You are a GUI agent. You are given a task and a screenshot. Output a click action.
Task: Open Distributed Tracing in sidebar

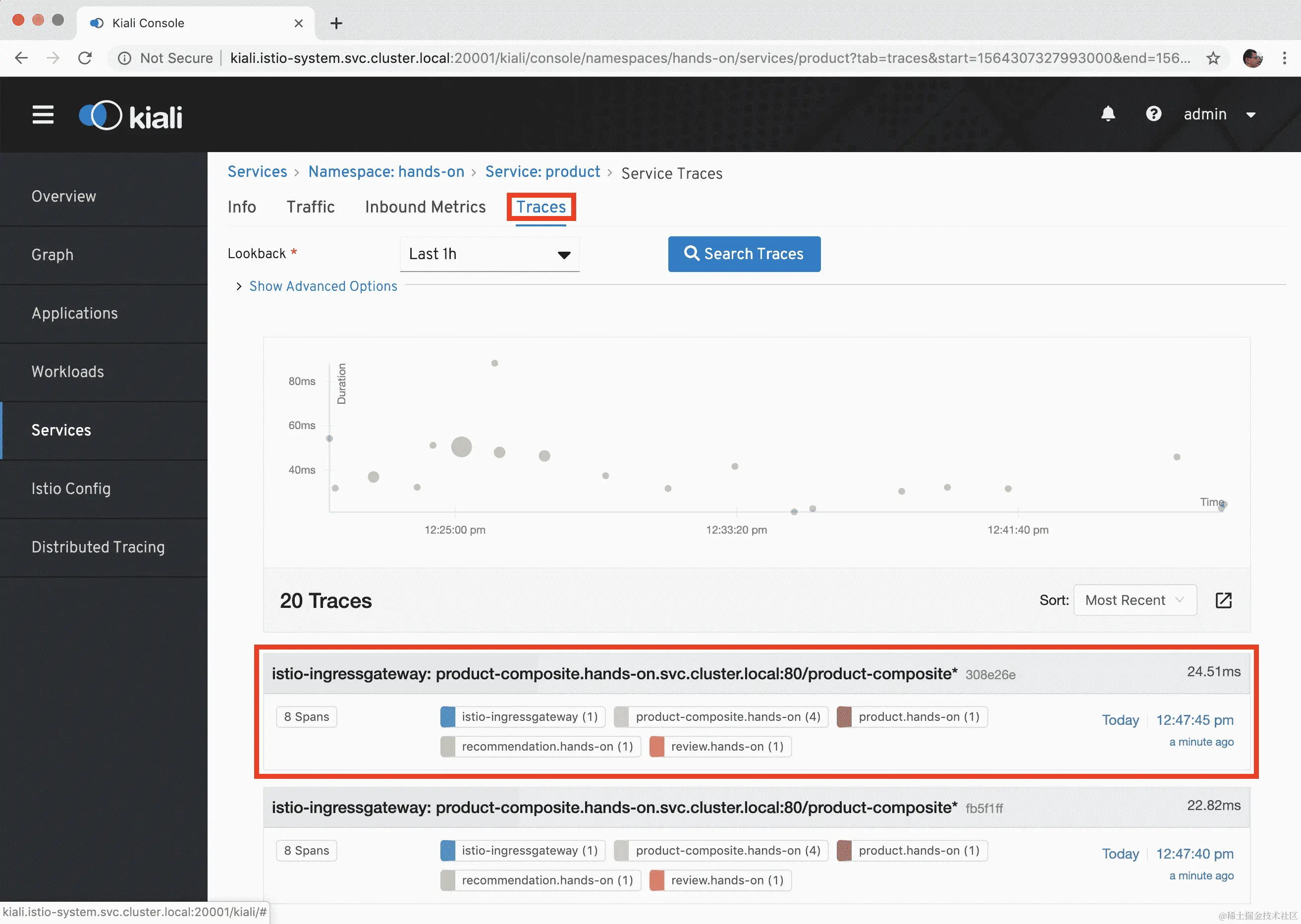[98, 547]
